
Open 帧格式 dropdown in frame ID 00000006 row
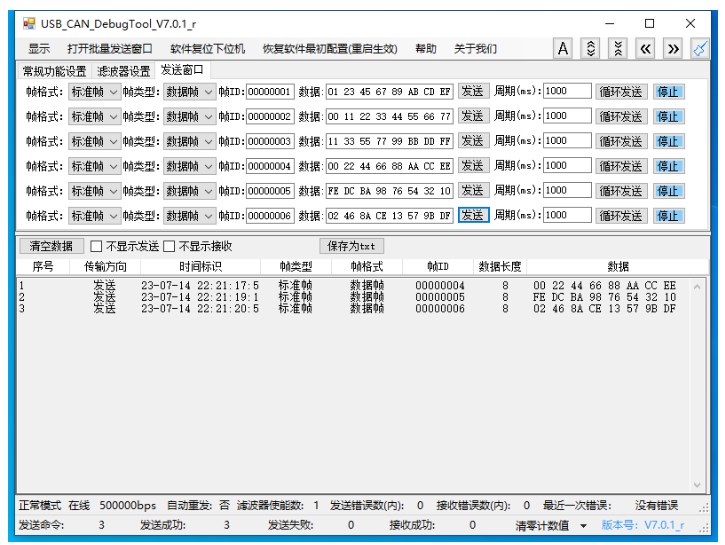point(94,216)
